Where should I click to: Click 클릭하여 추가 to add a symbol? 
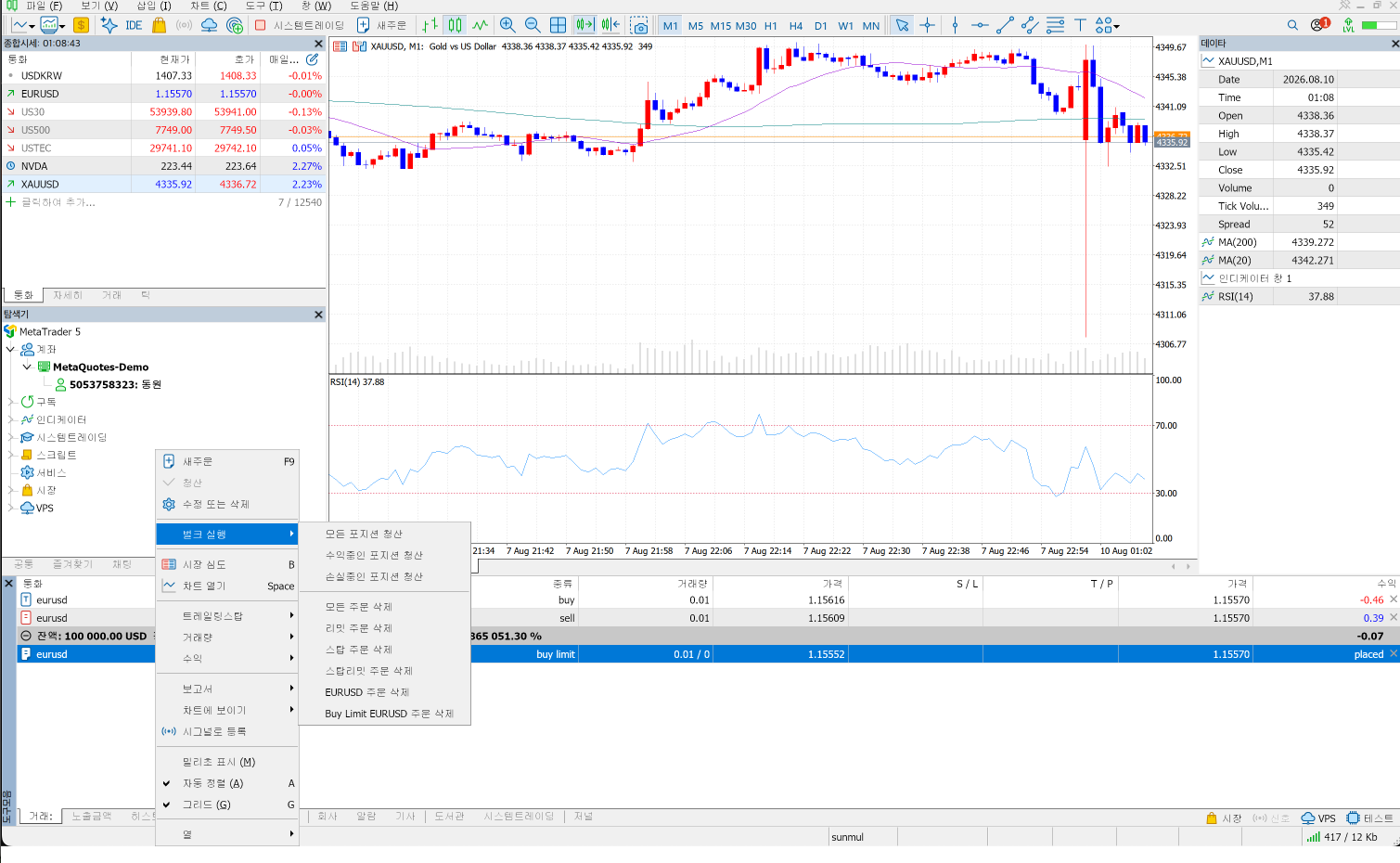point(58,202)
